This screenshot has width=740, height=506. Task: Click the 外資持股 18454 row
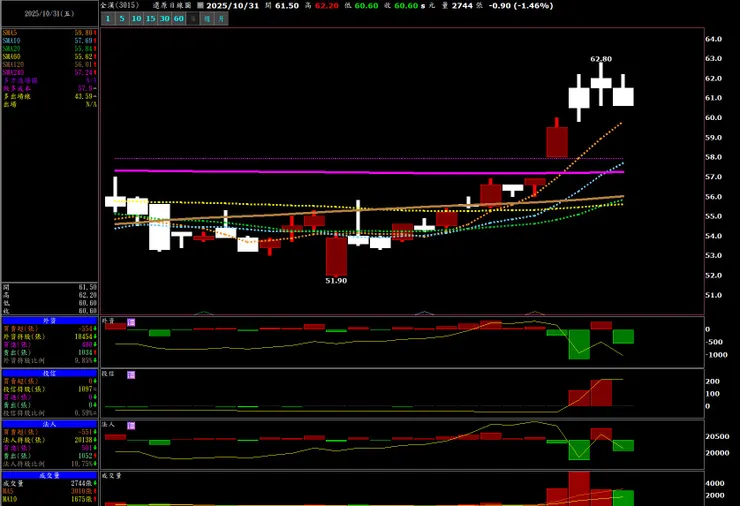point(50,337)
